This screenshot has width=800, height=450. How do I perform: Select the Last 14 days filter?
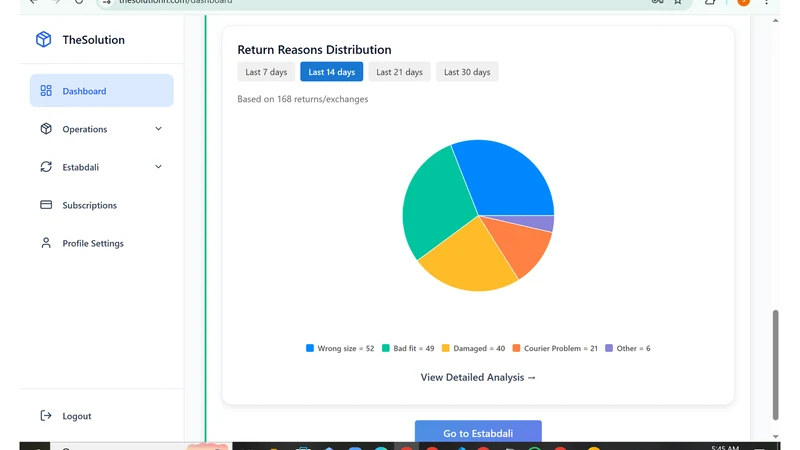coord(332,72)
